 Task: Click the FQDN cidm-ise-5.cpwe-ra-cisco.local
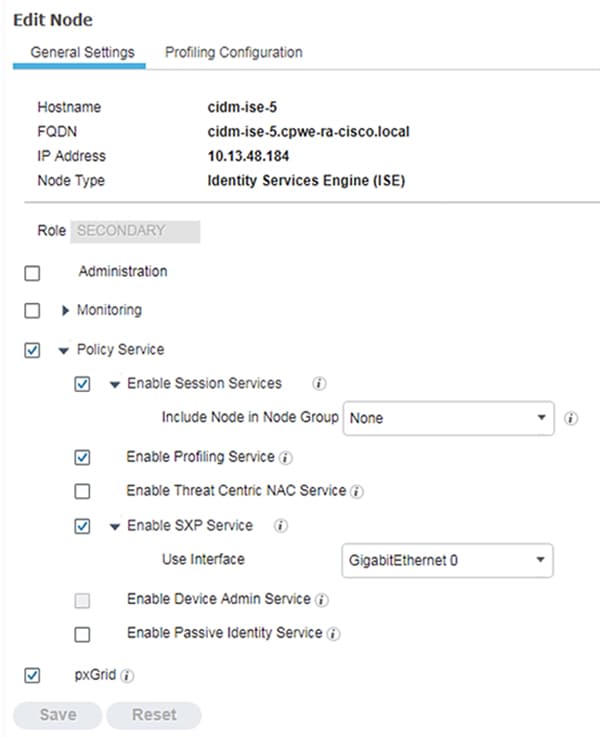[x=308, y=131]
